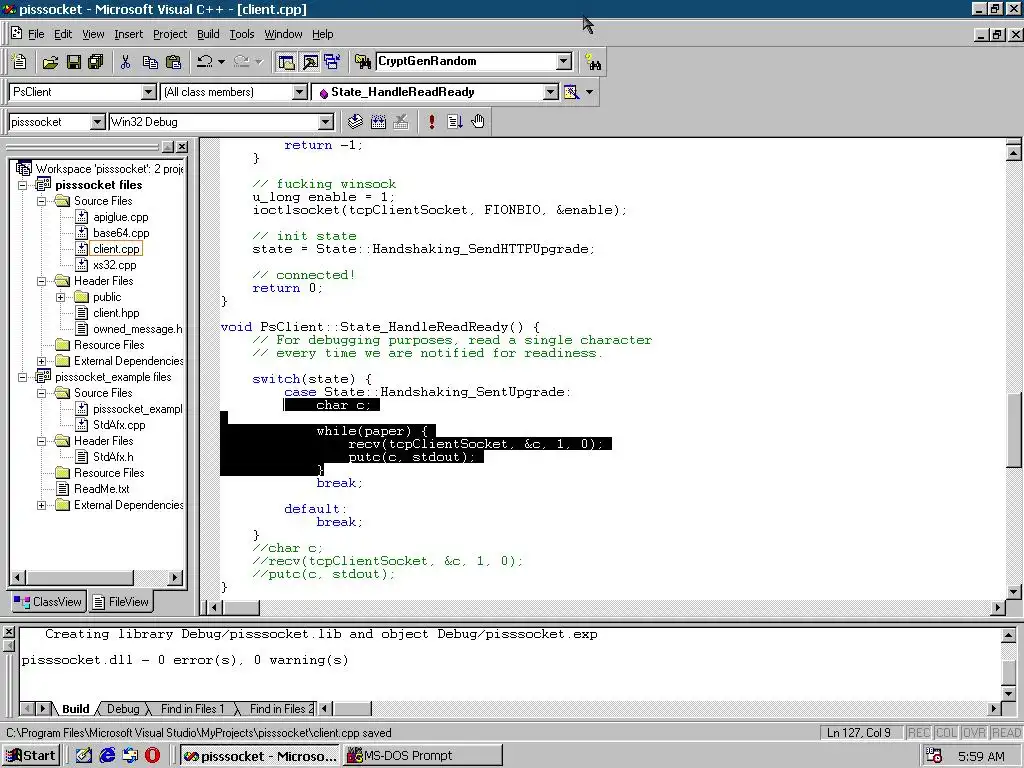Click the Copy icon in toolbar

[x=150, y=61]
